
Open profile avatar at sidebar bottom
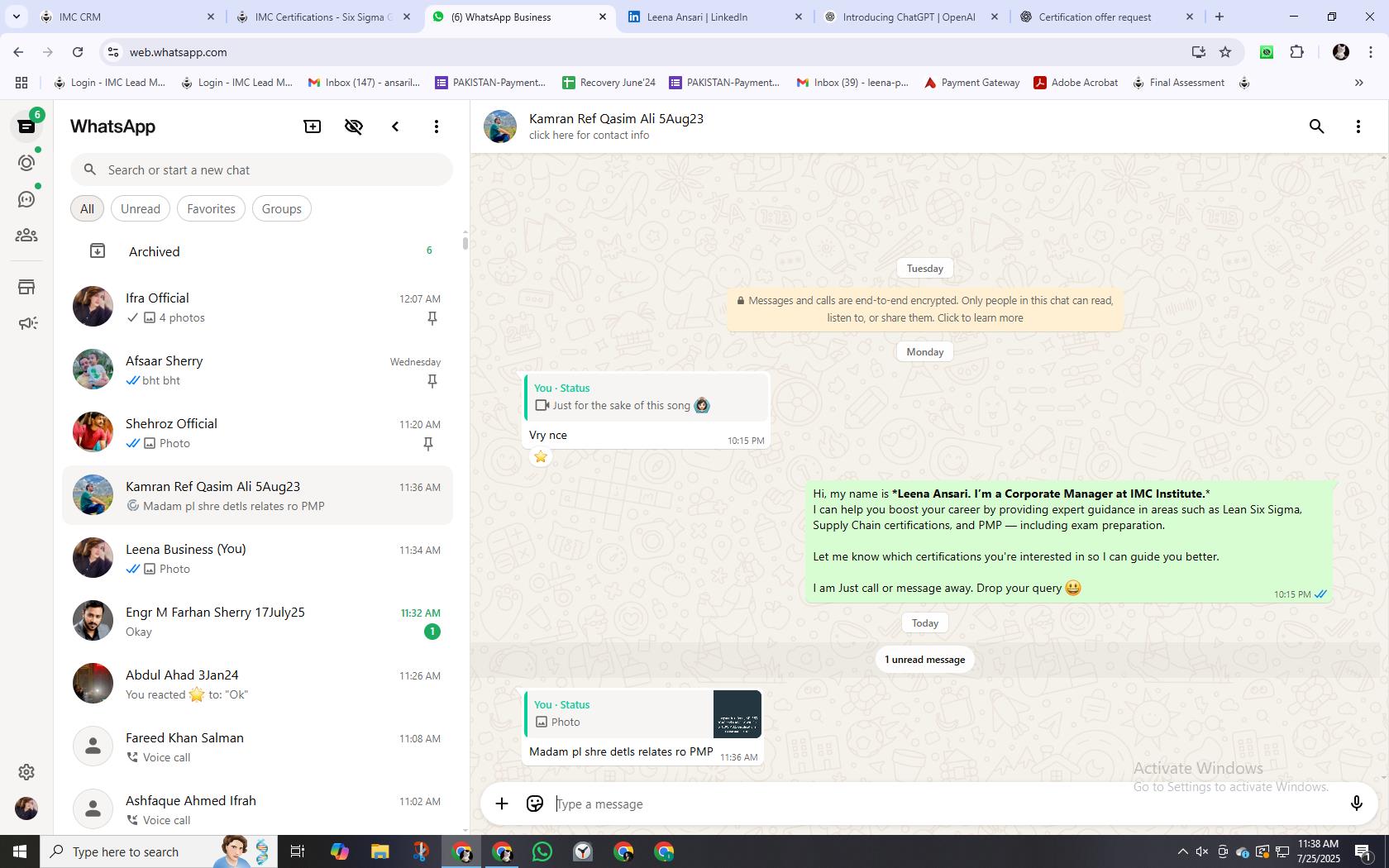(x=26, y=808)
